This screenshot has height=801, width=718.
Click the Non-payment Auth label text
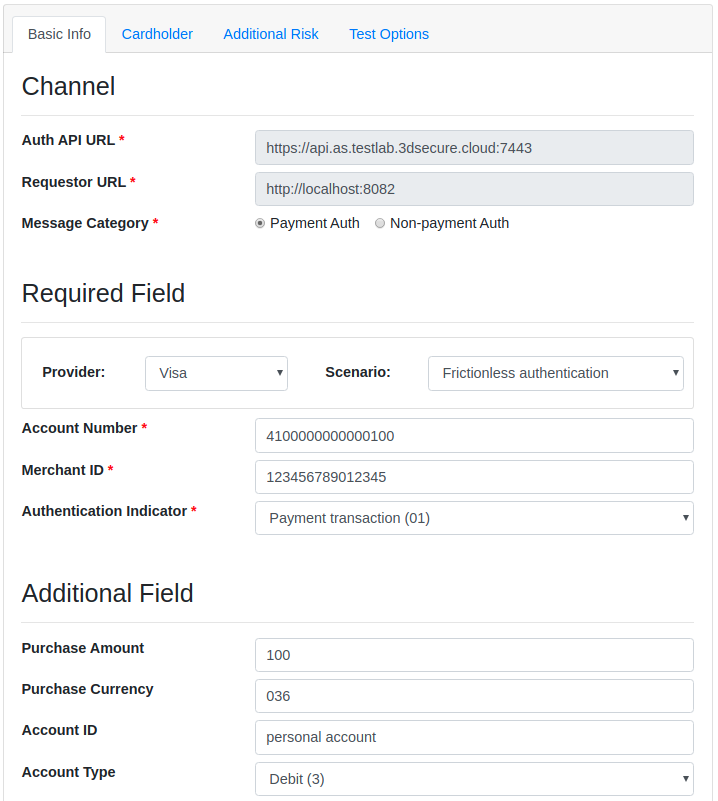(449, 224)
